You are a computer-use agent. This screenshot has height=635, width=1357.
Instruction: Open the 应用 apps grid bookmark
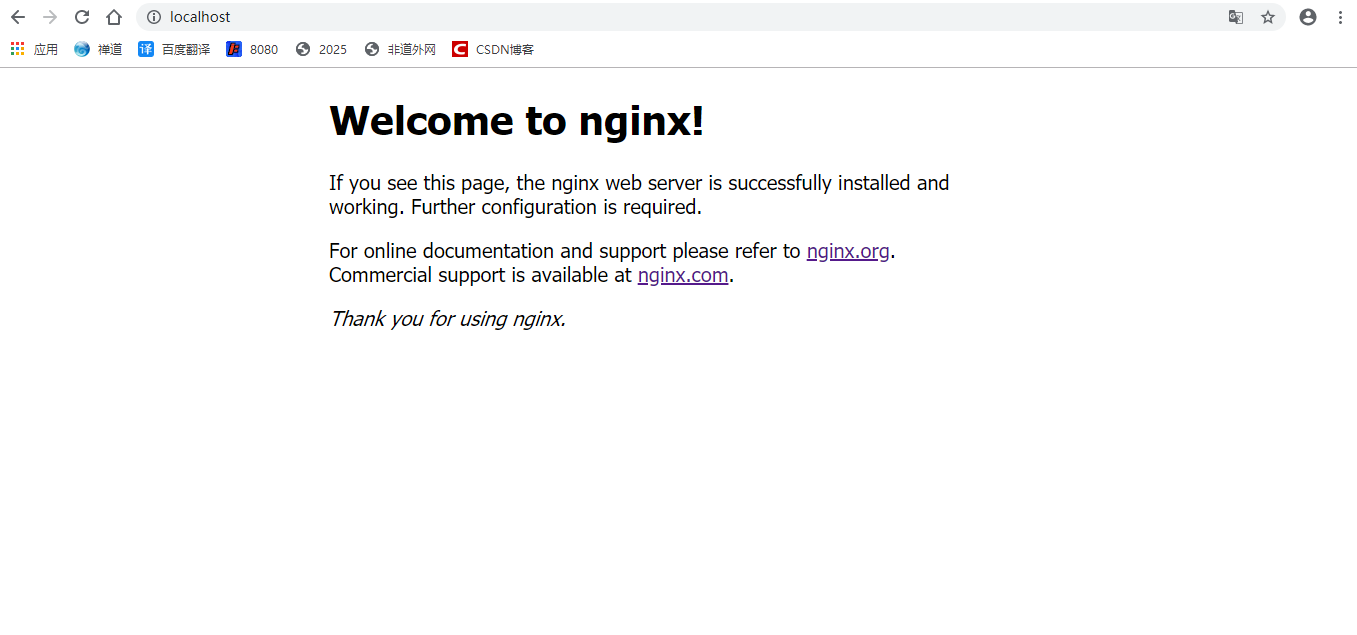pyautogui.click(x=34, y=49)
